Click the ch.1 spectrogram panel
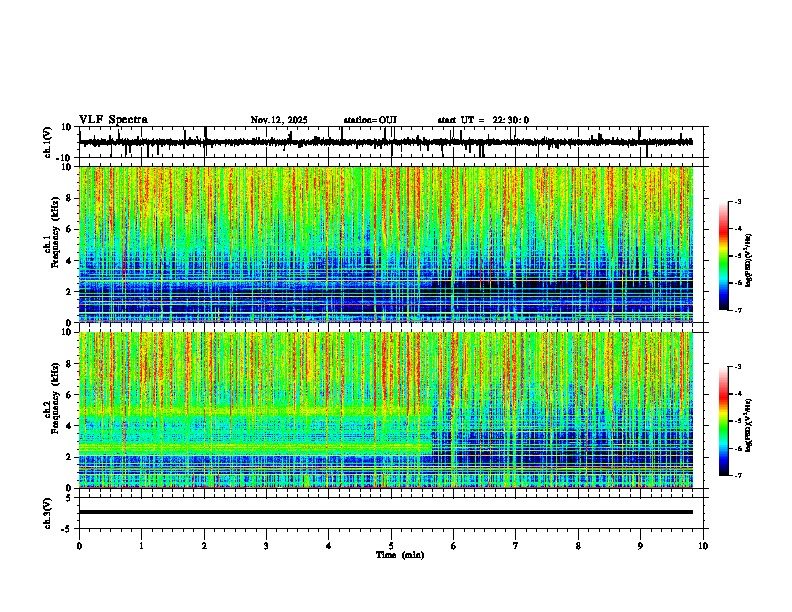 [386, 244]
